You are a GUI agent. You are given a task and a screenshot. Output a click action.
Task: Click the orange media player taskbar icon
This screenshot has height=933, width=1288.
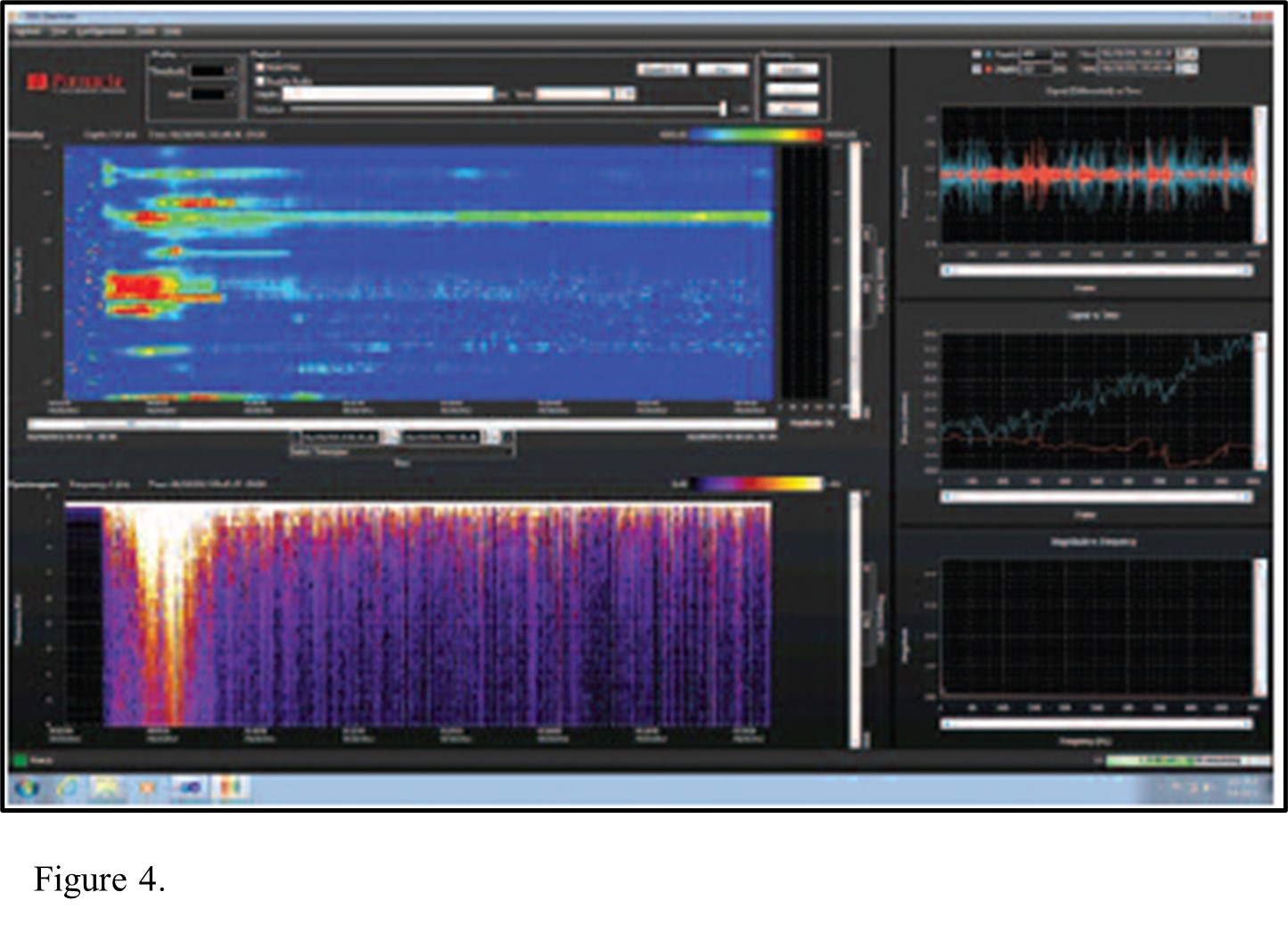(148, 789)
